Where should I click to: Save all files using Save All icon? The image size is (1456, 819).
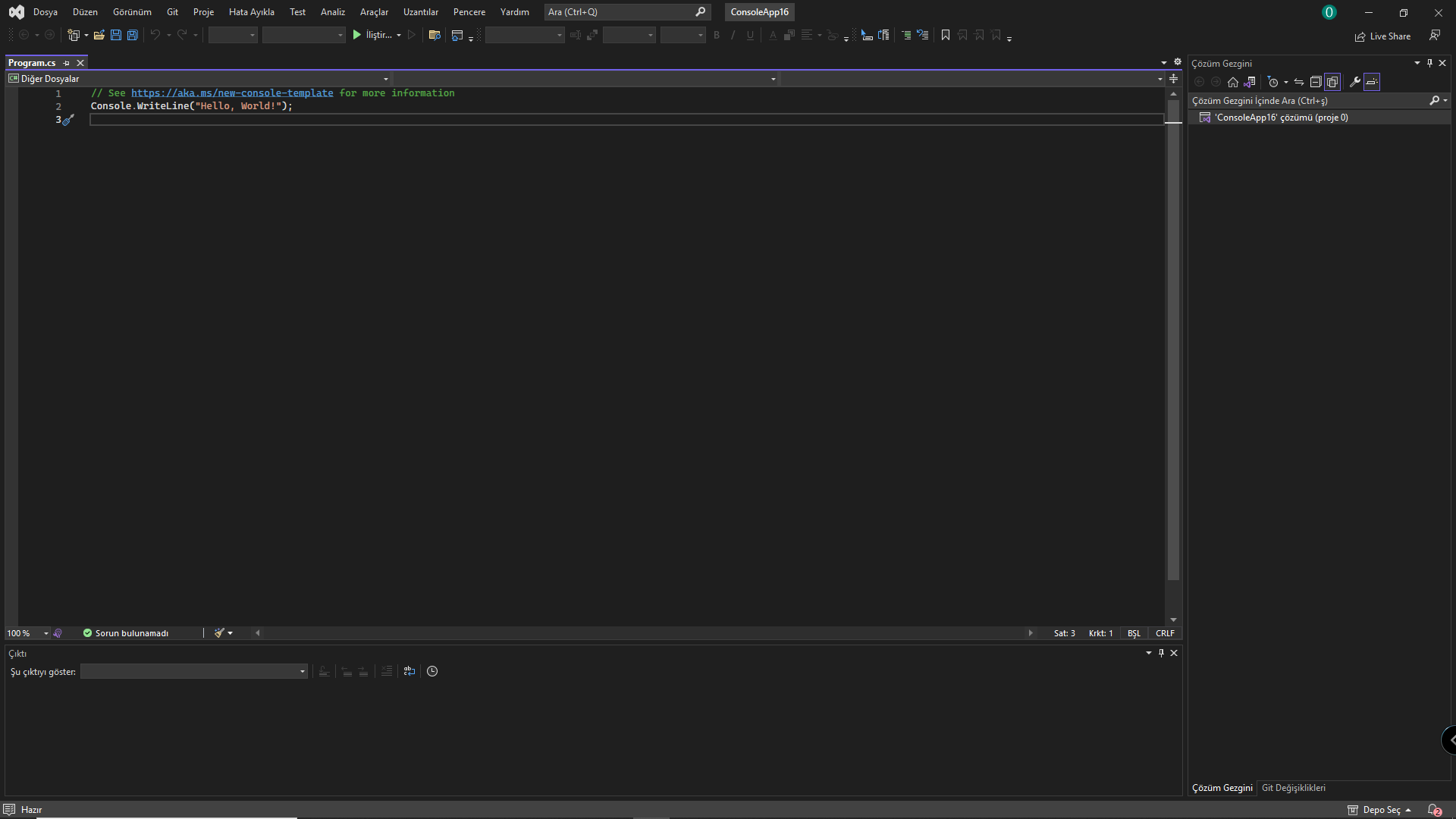point(132,35)
